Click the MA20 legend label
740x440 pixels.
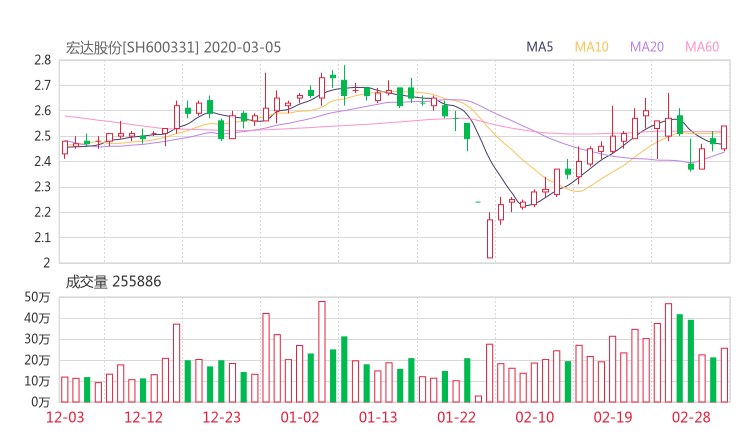coord(647,47)
